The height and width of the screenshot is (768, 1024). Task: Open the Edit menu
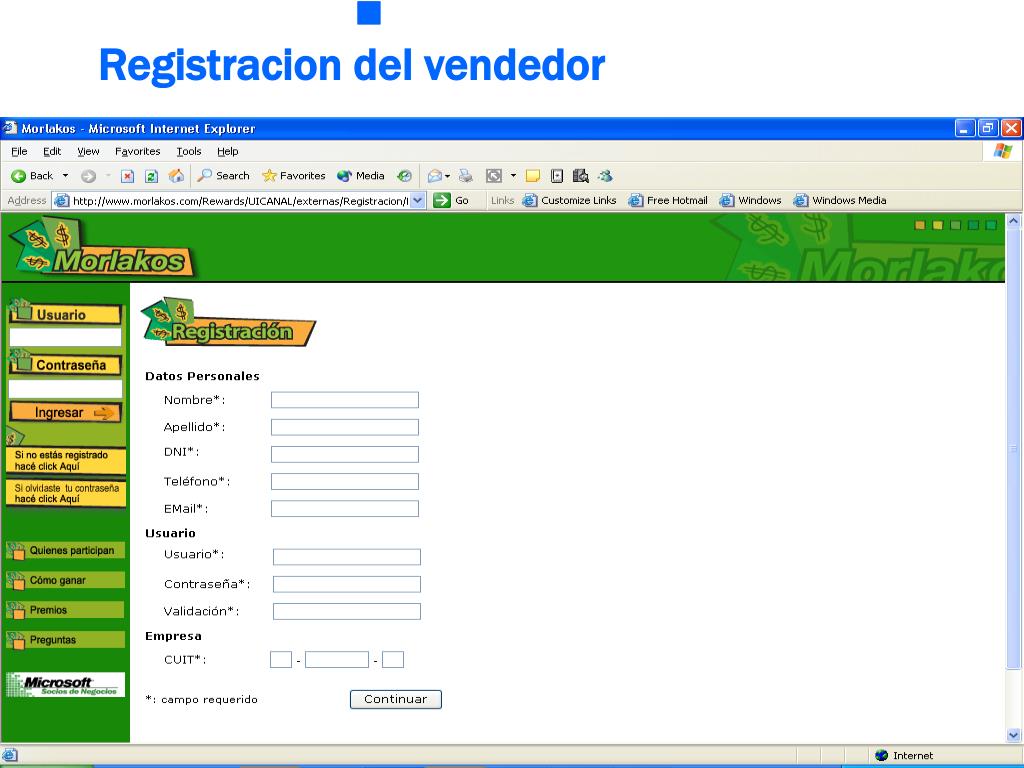(52, 152)
